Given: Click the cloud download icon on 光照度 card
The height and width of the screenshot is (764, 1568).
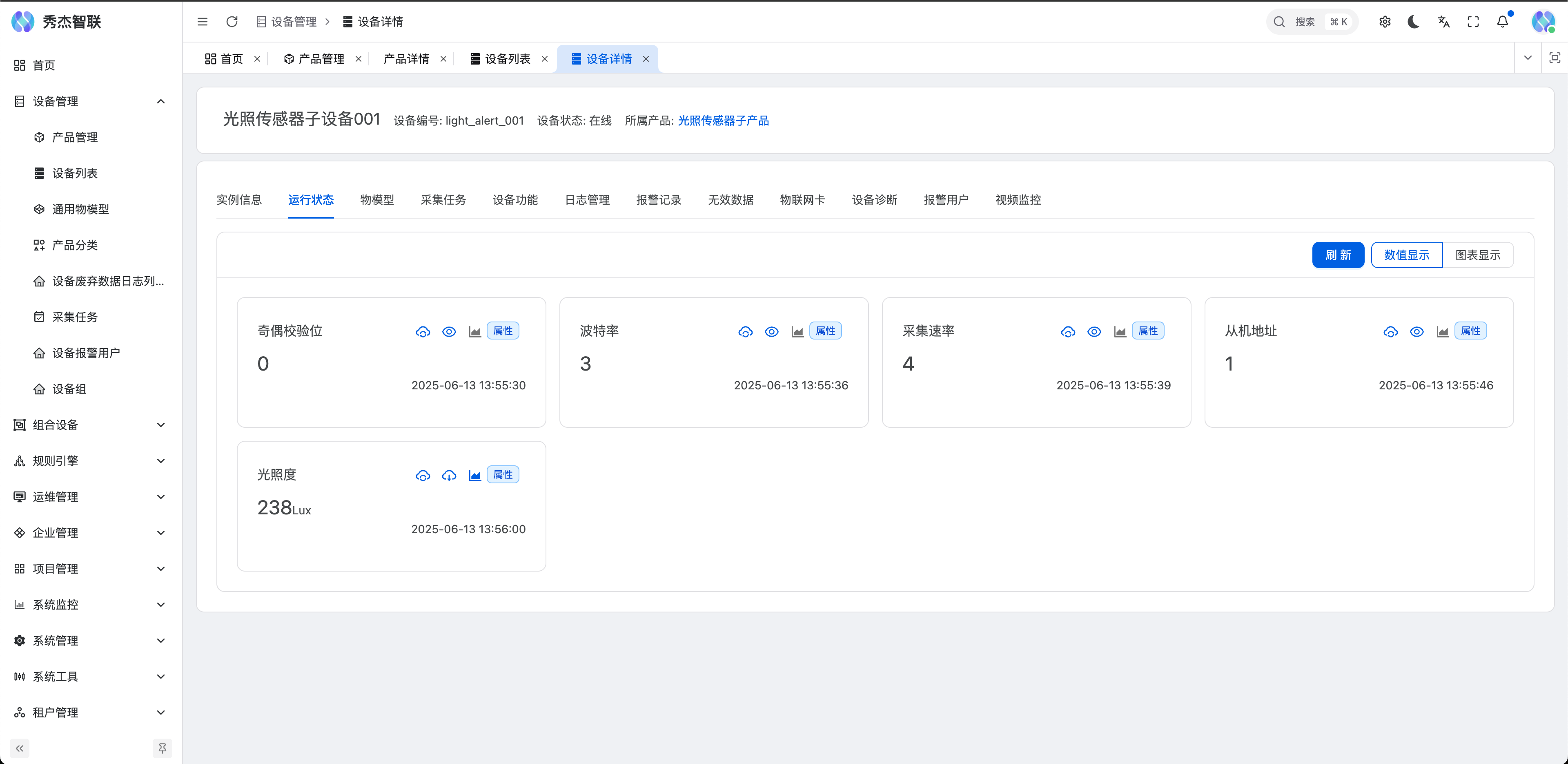Looking at the screenshot, I should [449, 475].
